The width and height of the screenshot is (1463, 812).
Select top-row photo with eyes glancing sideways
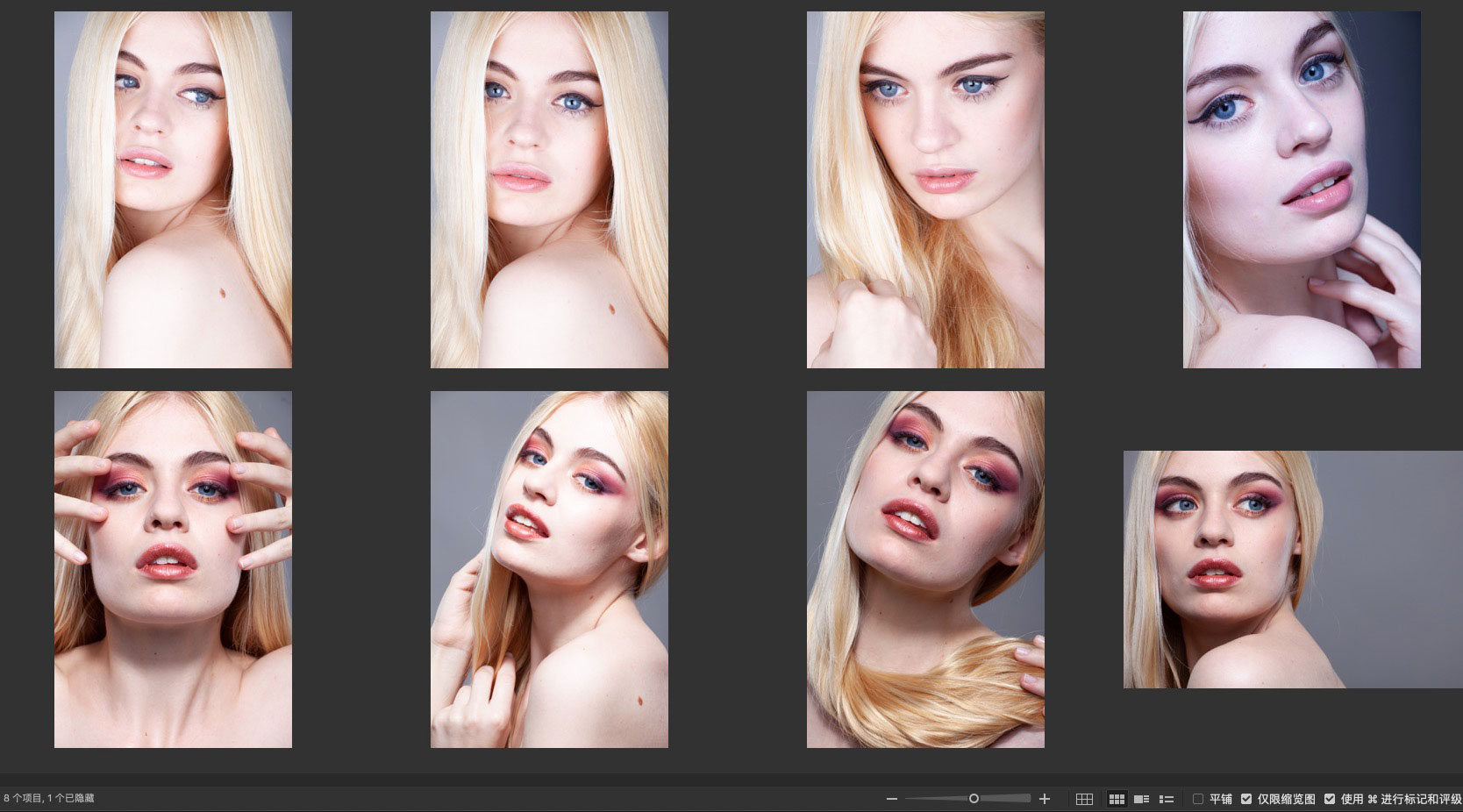pyautogui.click(x=173, y=189)
